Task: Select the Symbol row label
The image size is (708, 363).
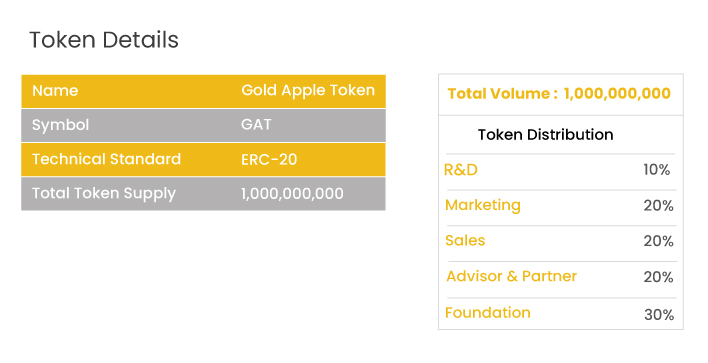Action: point(61,125)
